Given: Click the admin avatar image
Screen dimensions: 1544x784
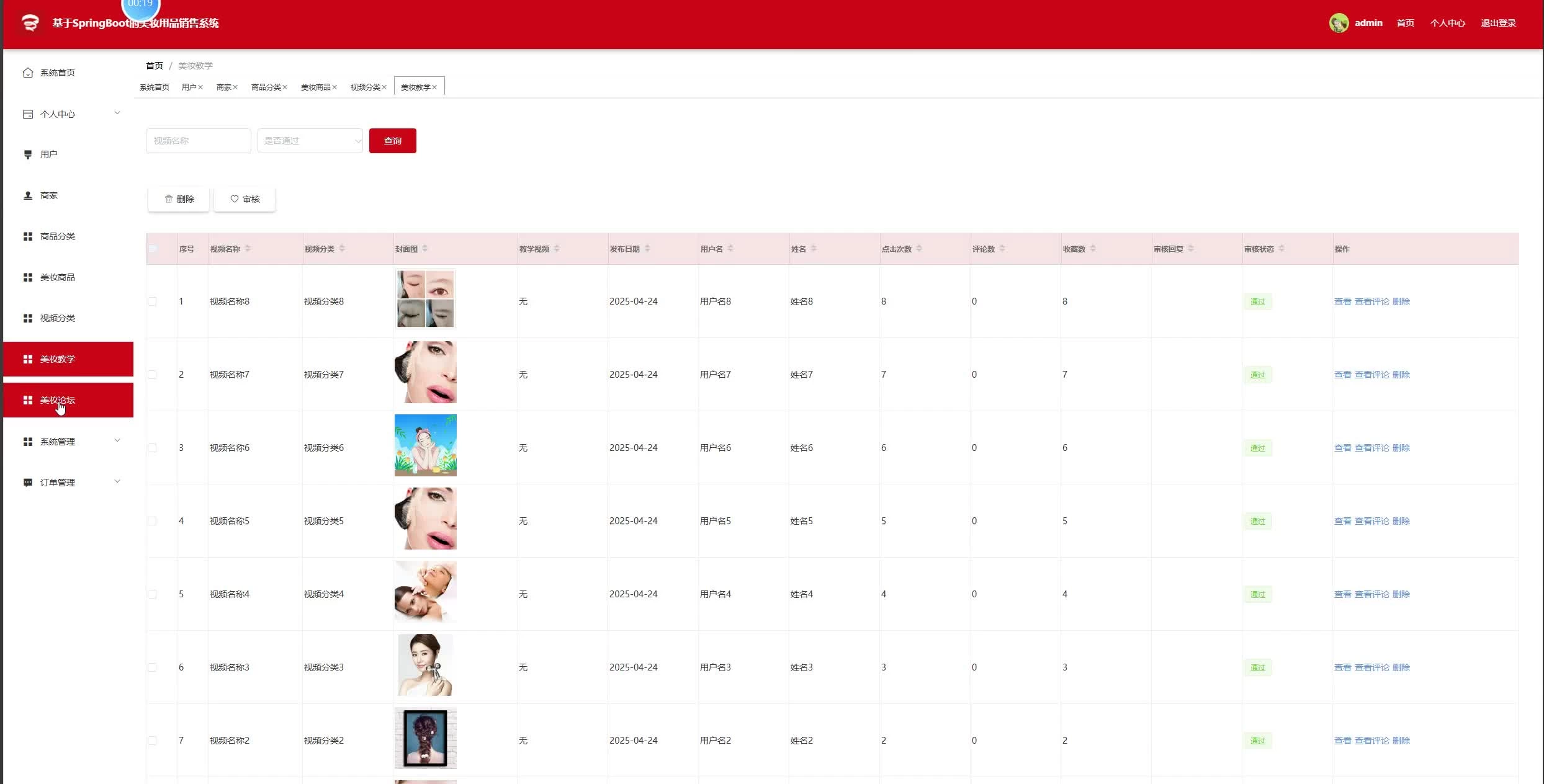Looking at the screenshot, I should coord(1339,23).
